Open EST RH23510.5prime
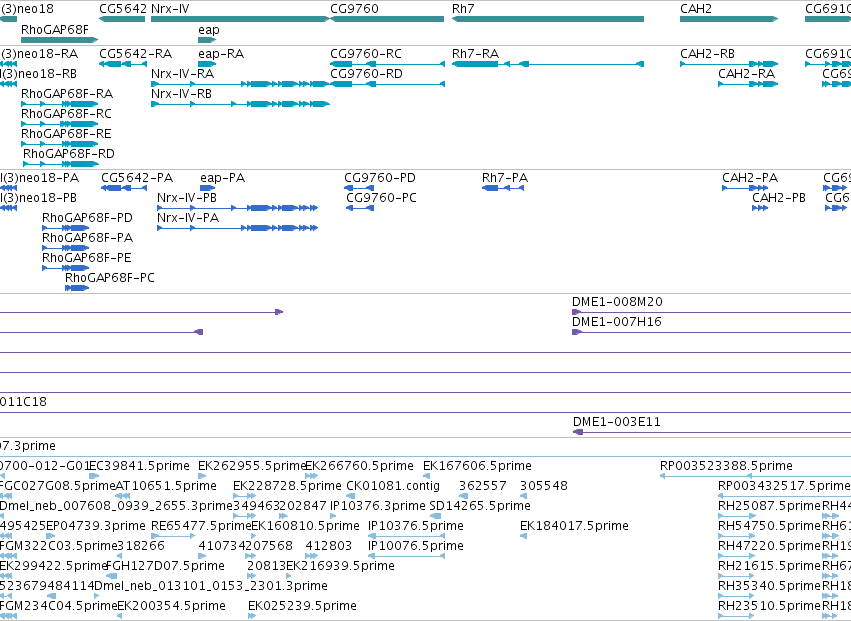This screenshot has height=621, width=851. [736, 616]
